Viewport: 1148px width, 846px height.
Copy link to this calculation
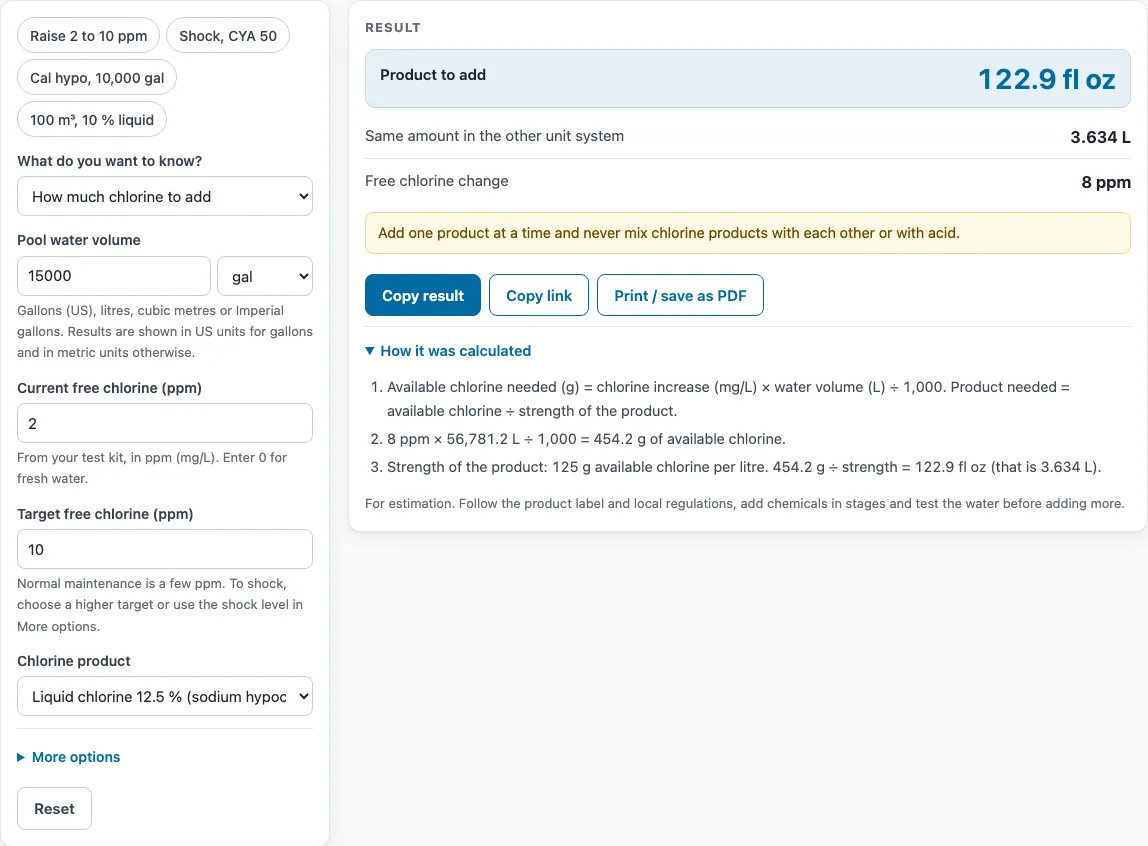point(539,295)
